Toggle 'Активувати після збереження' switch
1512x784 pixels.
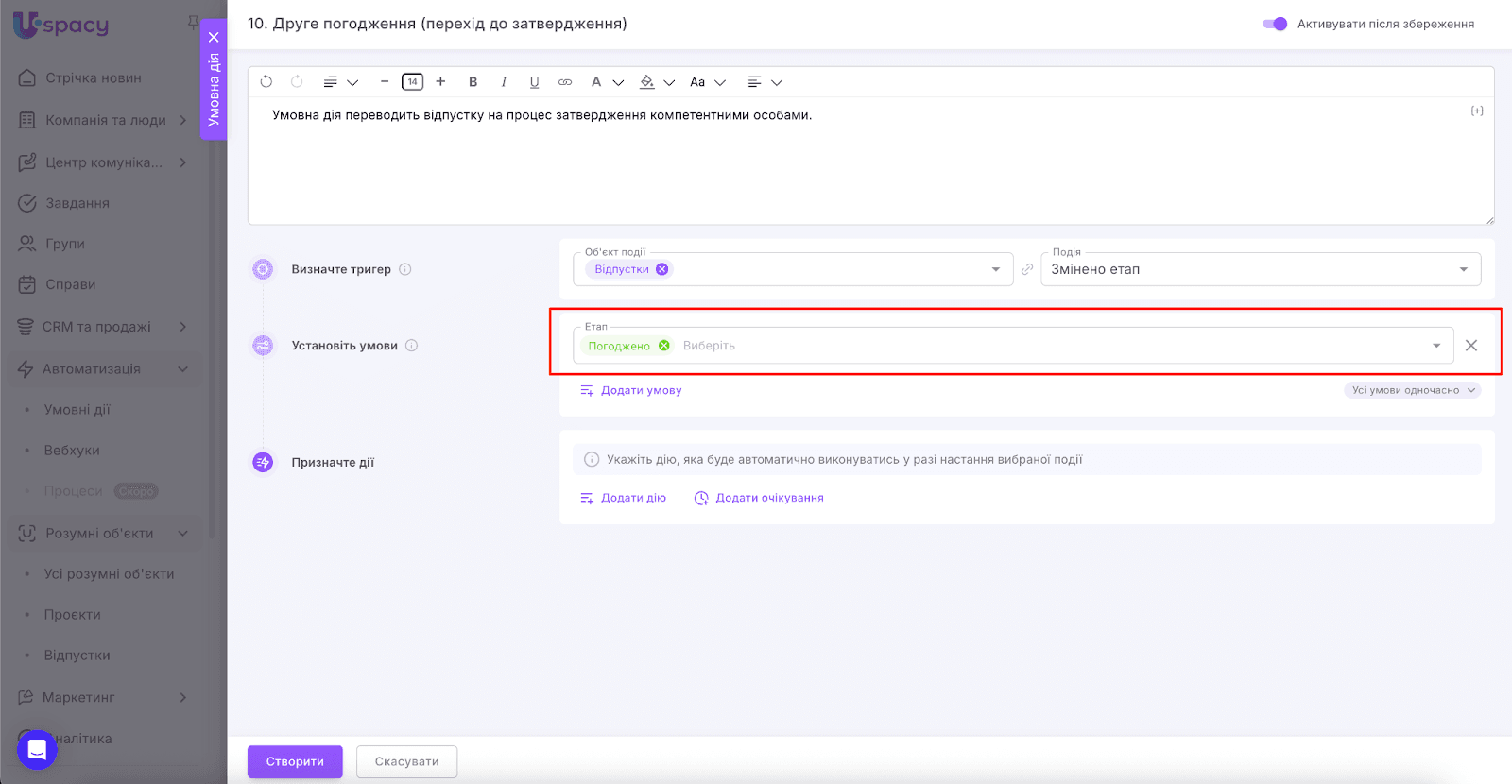(x=1275, y=24)
